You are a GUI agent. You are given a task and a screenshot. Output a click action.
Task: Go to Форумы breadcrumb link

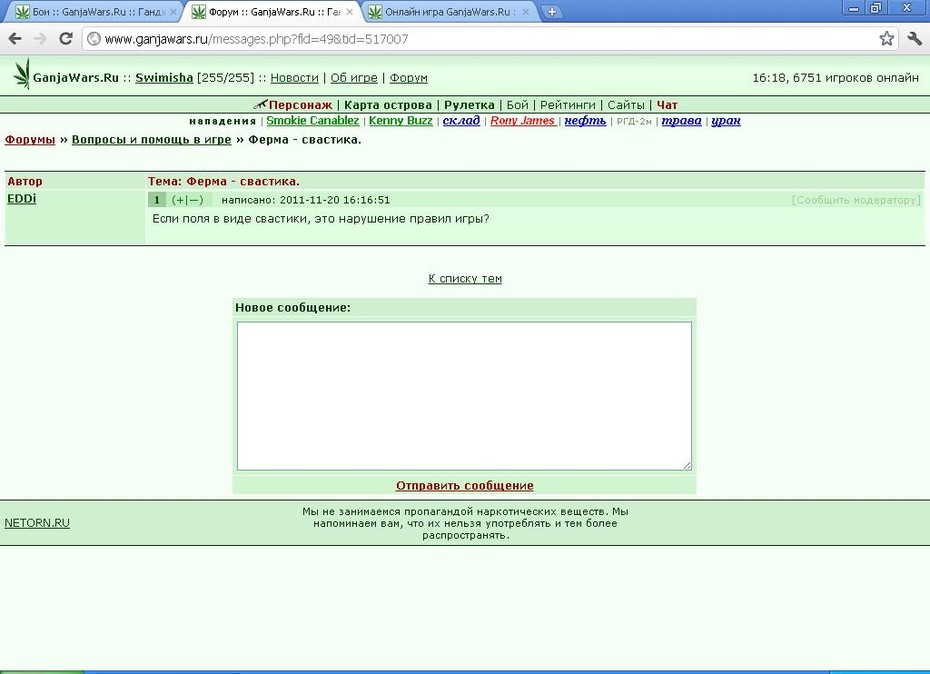pos(30,139)
